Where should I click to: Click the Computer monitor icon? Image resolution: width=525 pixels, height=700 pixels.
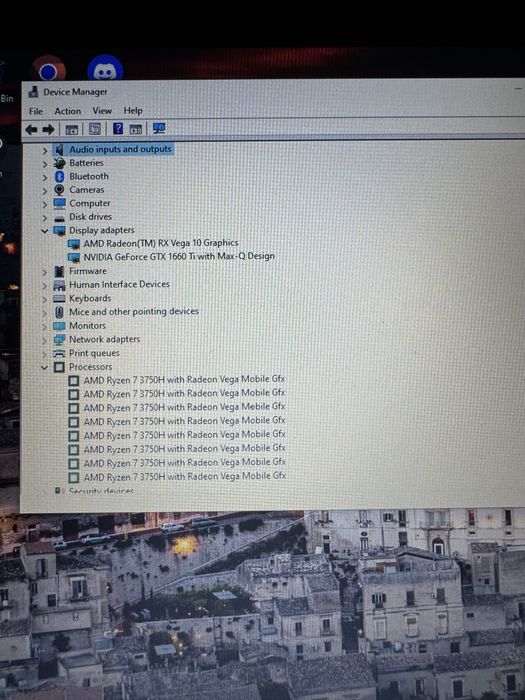point(59,204)
